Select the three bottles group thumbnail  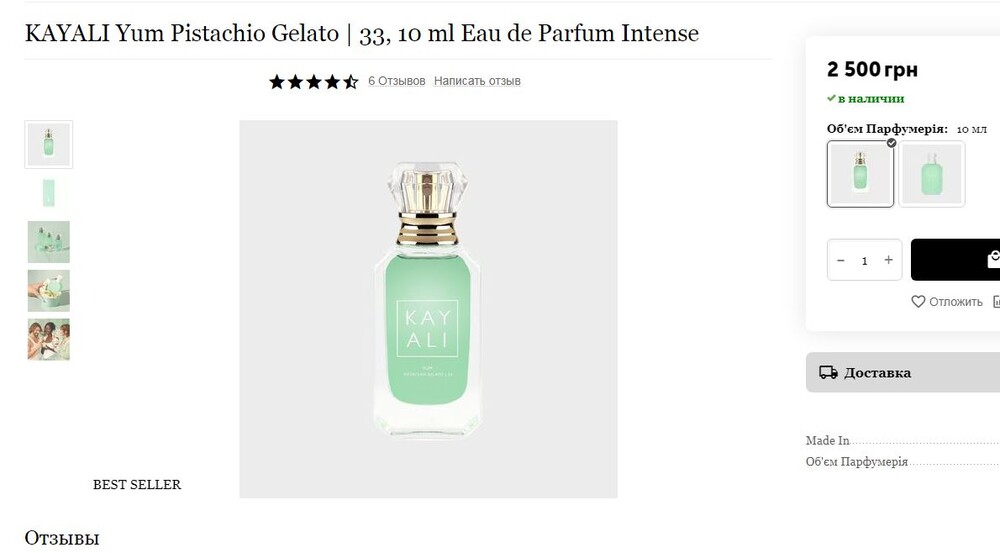48,242
